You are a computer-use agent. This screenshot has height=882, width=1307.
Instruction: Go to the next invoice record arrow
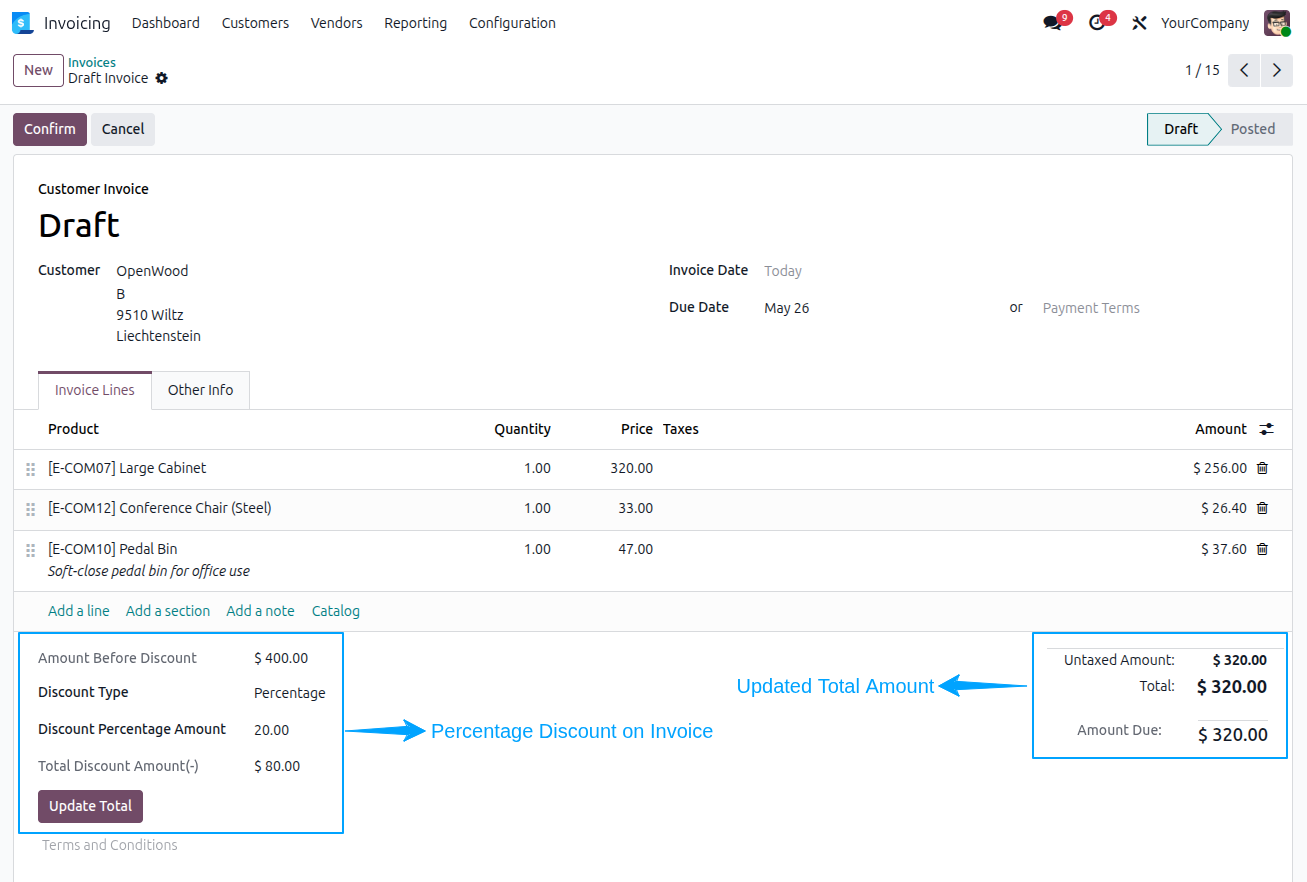click(1276, 70)
